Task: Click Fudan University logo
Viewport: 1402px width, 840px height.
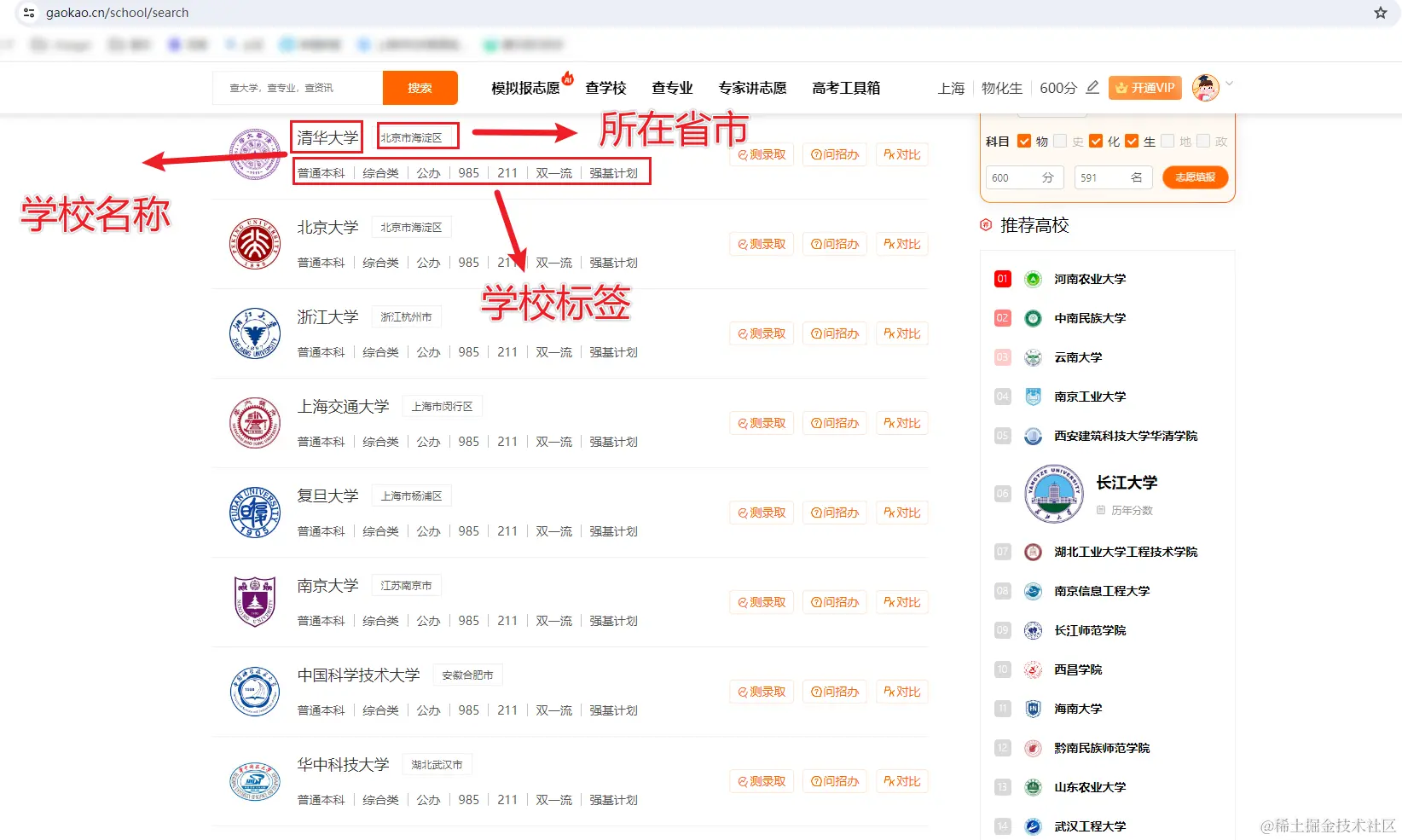Action: (x=255, y=513)
